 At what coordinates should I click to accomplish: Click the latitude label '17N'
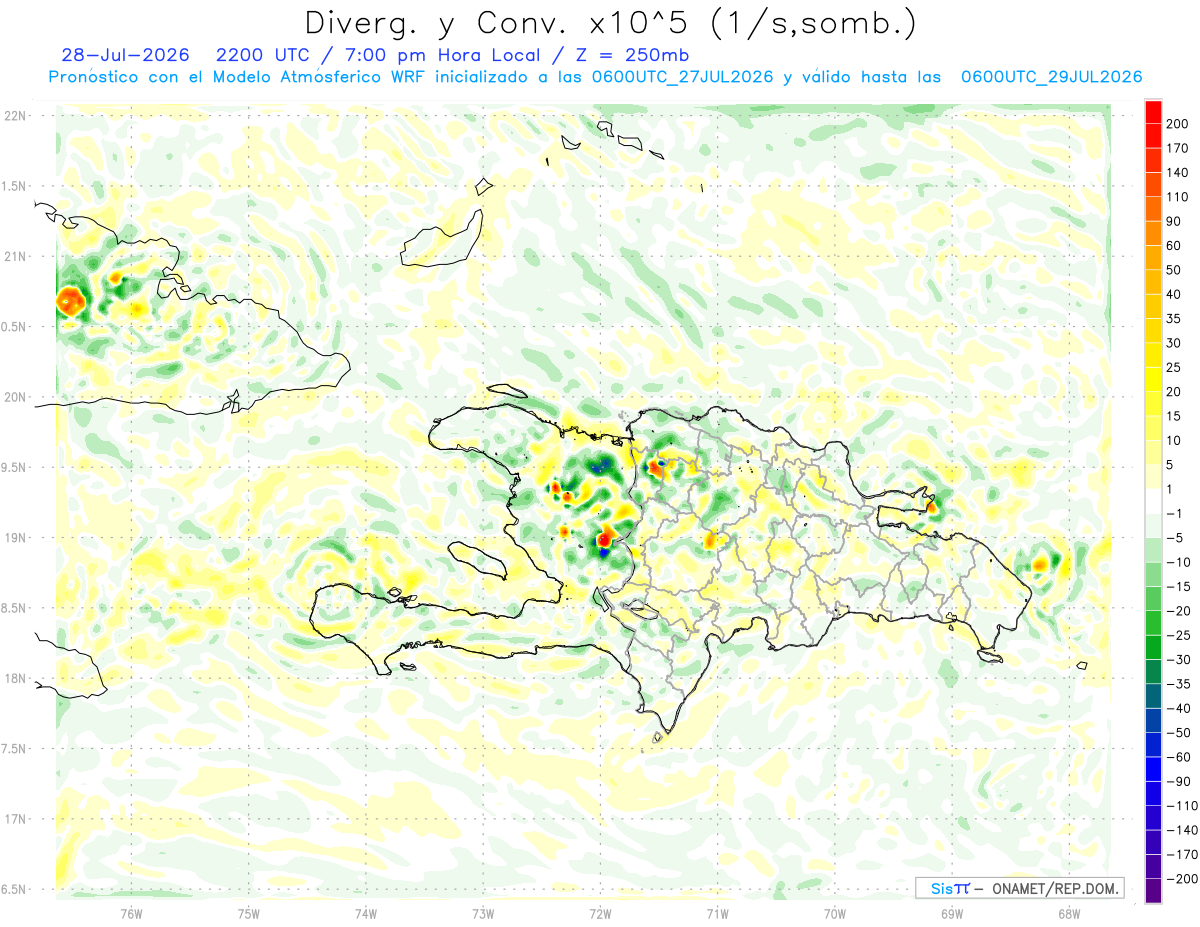15,819
